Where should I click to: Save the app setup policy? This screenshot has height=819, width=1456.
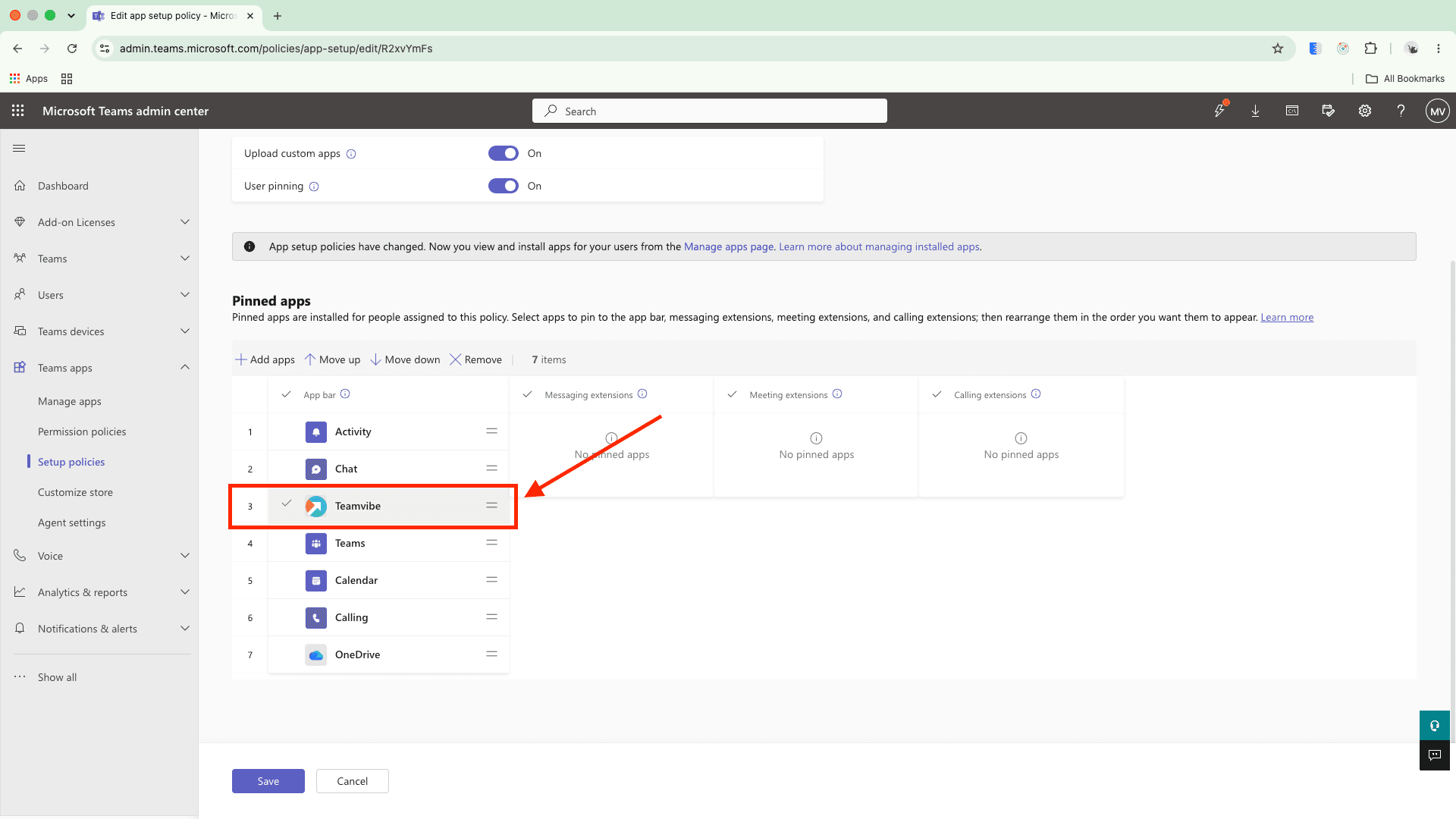[268, 781]
